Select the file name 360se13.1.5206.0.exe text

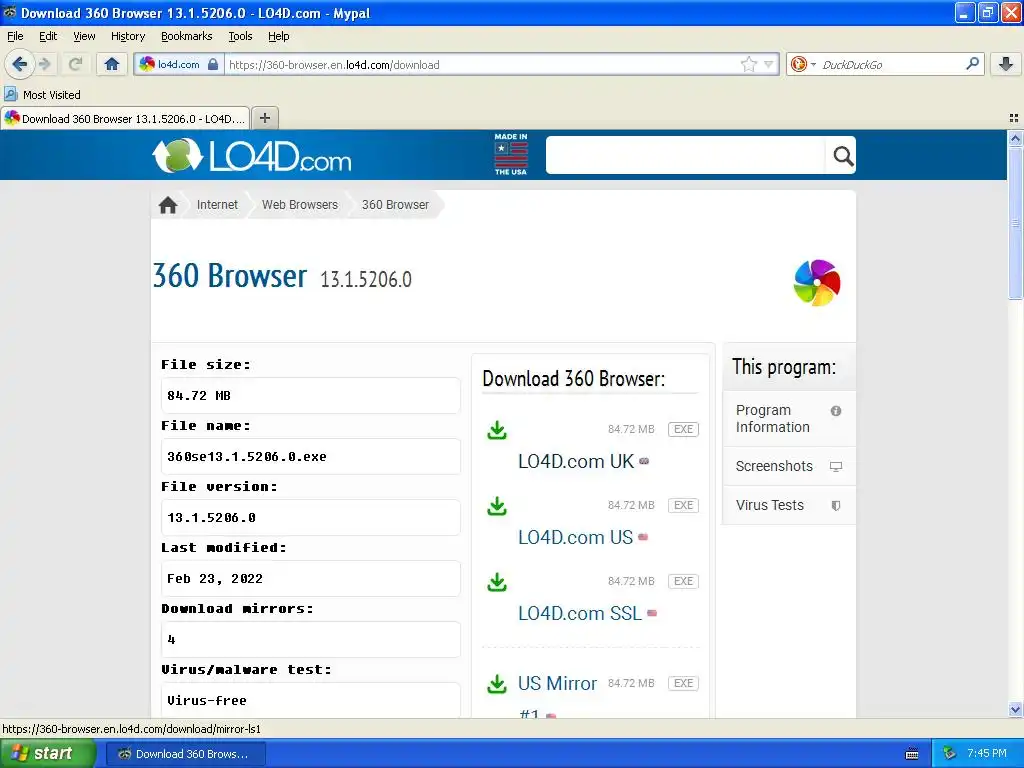point(247,456)
